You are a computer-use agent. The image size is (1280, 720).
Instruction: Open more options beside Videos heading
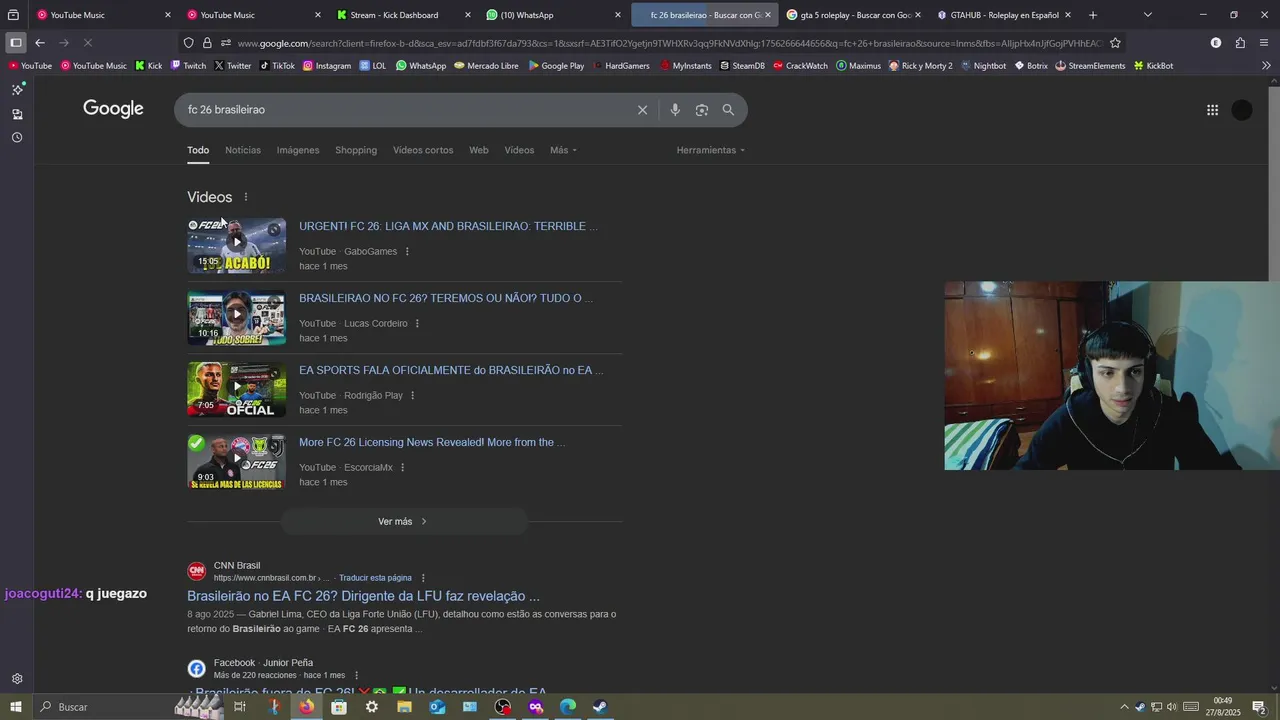point(245,197)
